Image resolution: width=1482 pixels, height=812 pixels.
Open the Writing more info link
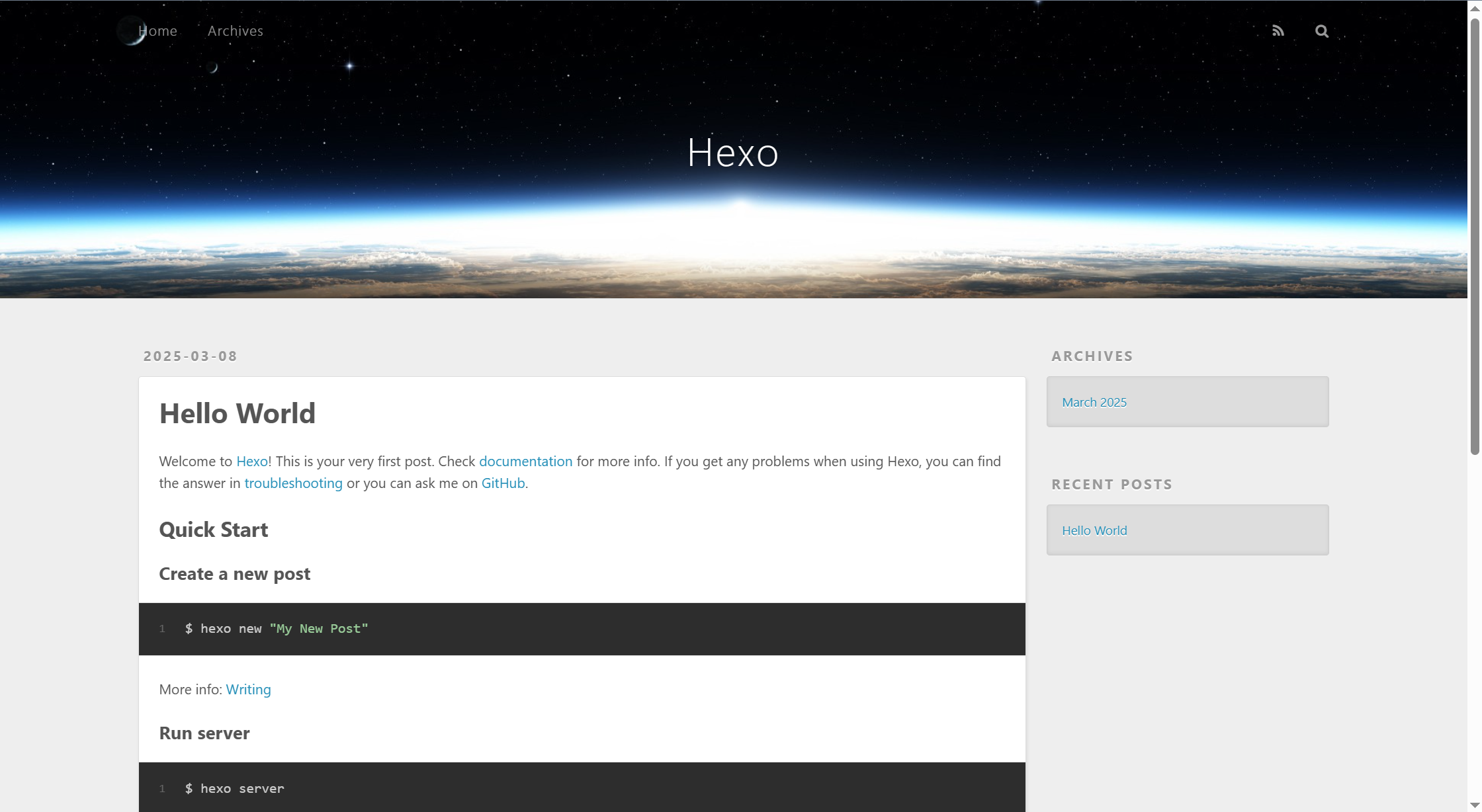(x=248, y=690)
